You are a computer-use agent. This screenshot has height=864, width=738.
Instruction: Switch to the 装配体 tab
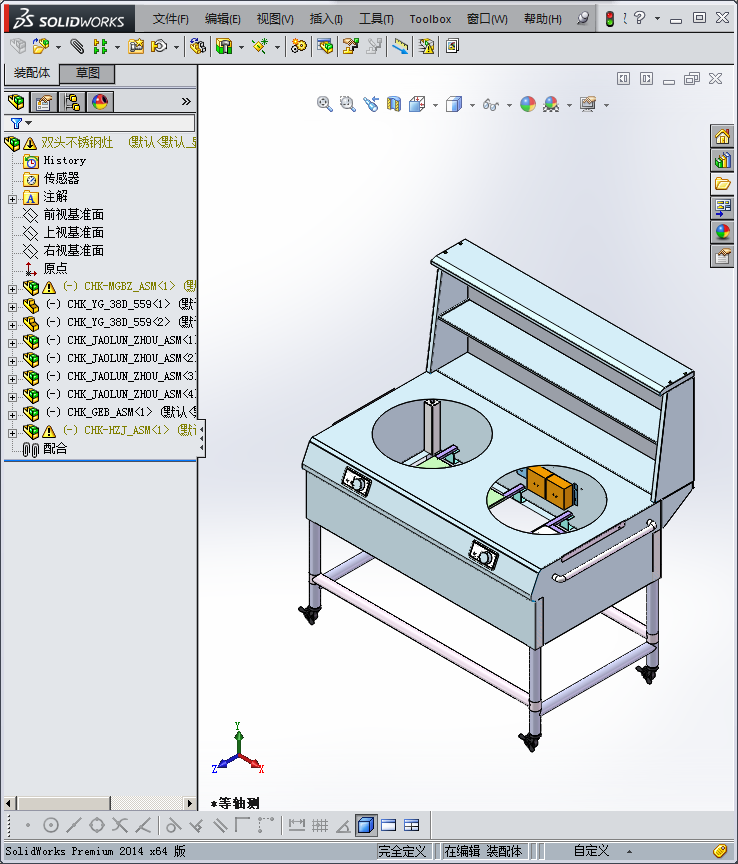31,73
